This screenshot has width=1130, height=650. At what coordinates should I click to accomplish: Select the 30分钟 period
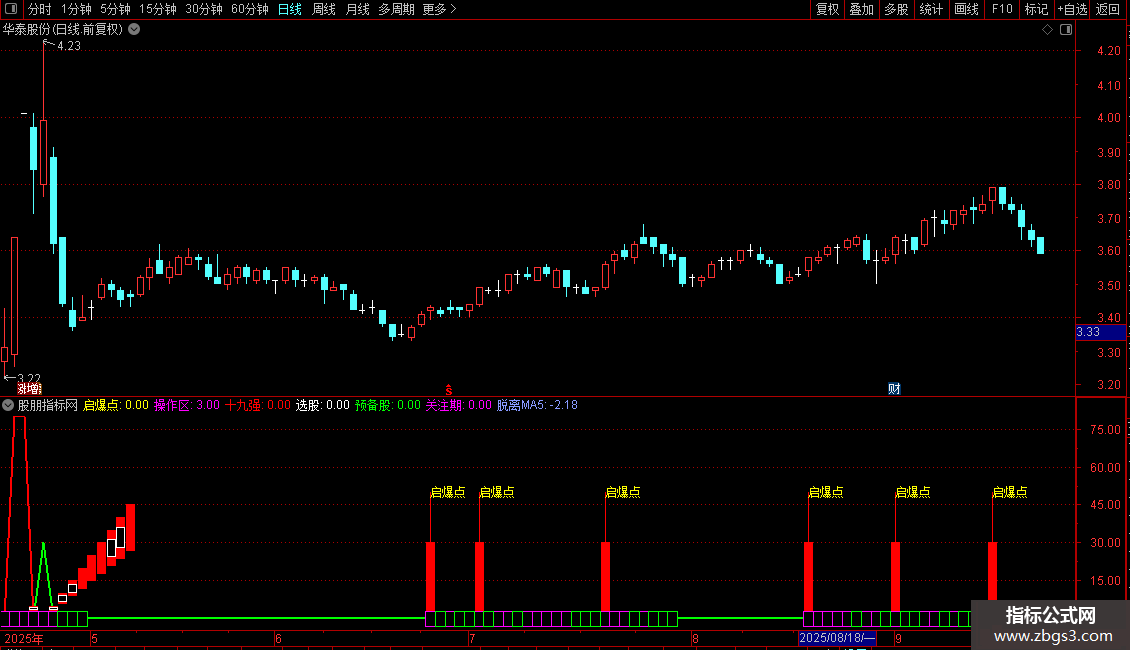203,9
